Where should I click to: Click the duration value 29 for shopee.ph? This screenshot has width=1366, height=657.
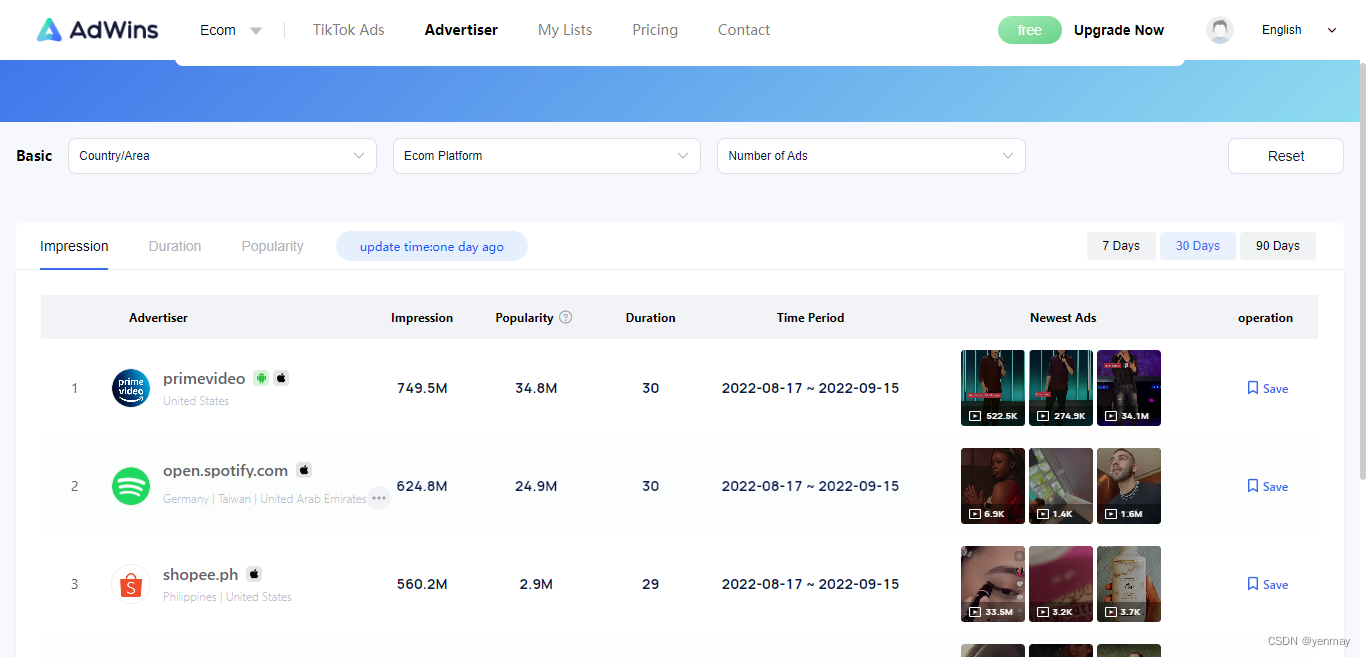pos(651,584)
